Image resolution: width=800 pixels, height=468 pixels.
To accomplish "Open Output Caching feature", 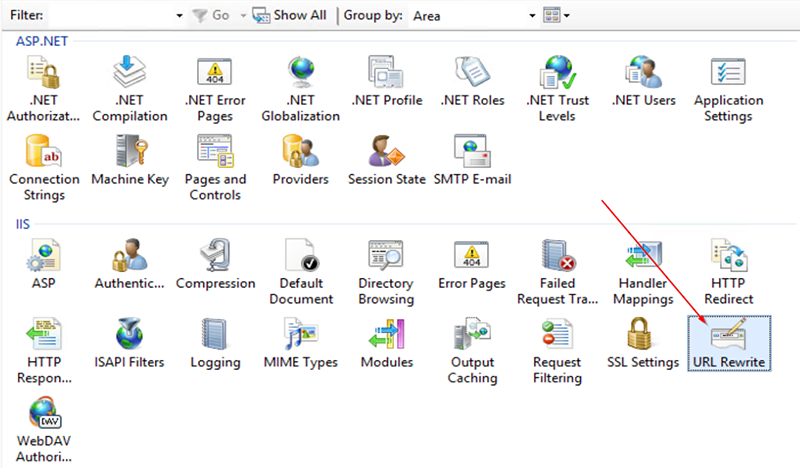I will point(472,351).
